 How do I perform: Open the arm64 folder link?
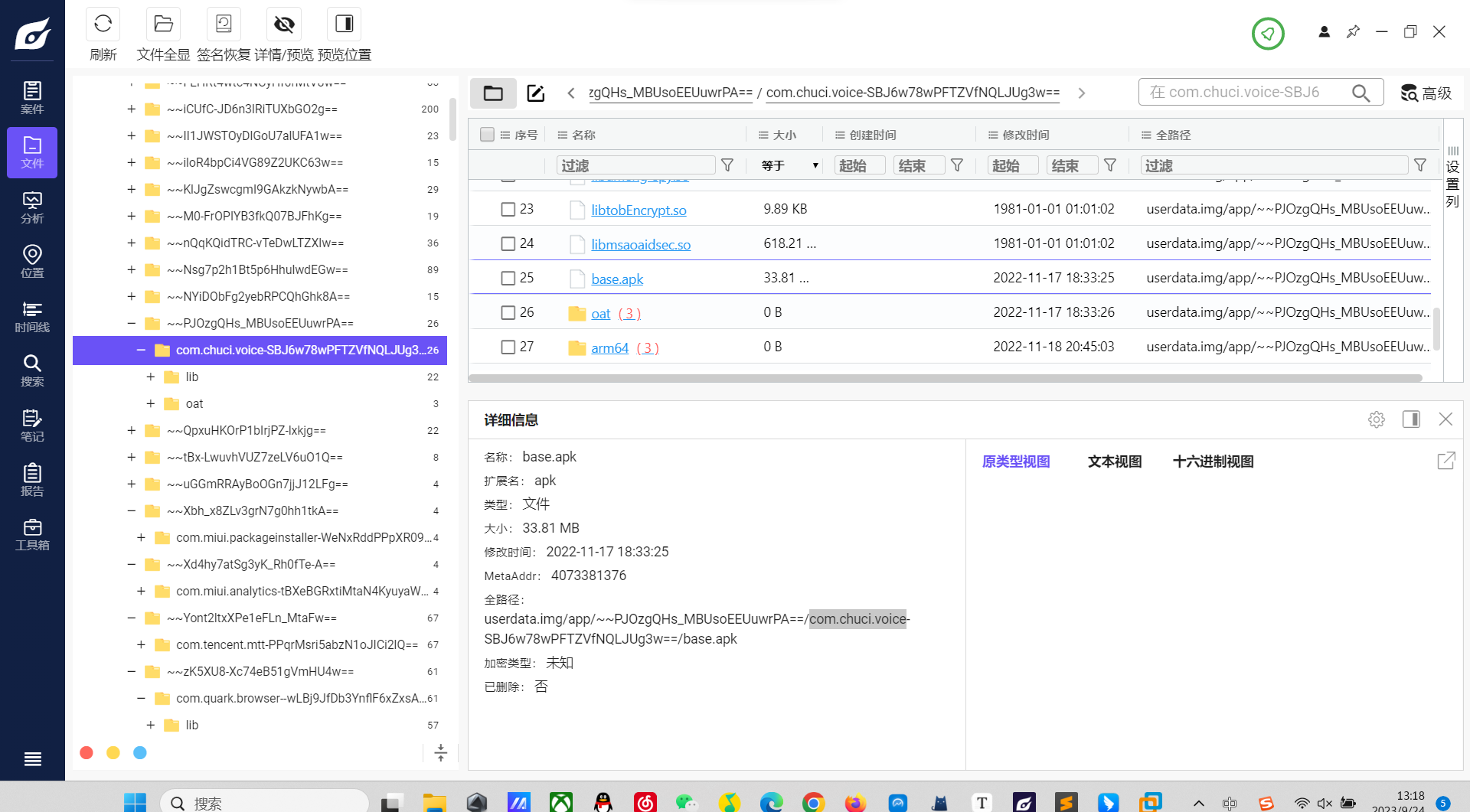[609, 347]
